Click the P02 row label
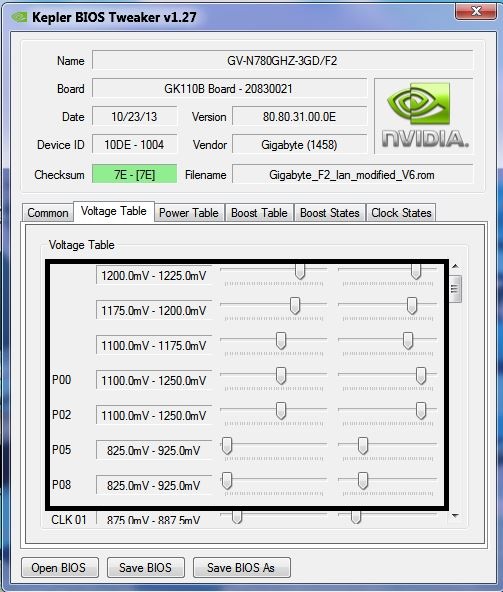Screen dimensions: 503x592 coord(62,415)
